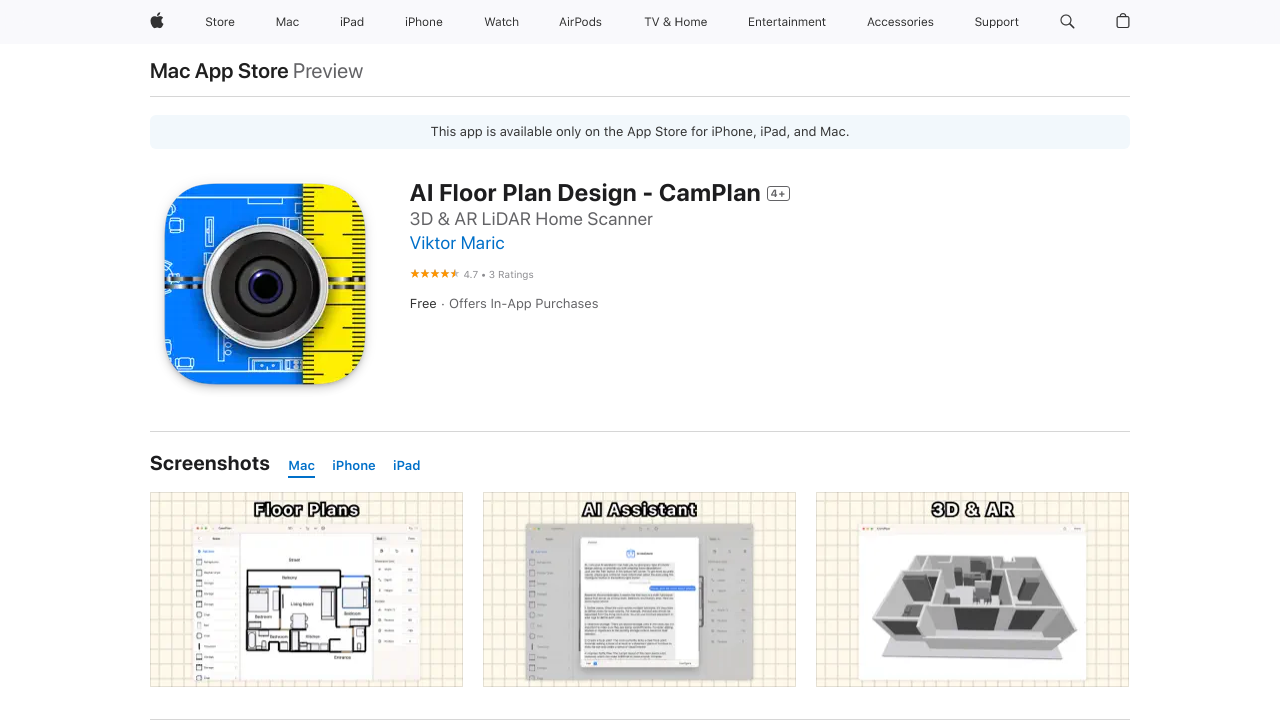Screen dimensions: 1280x720
Task: Open the AirPods menu item
Action: point(581,22)
